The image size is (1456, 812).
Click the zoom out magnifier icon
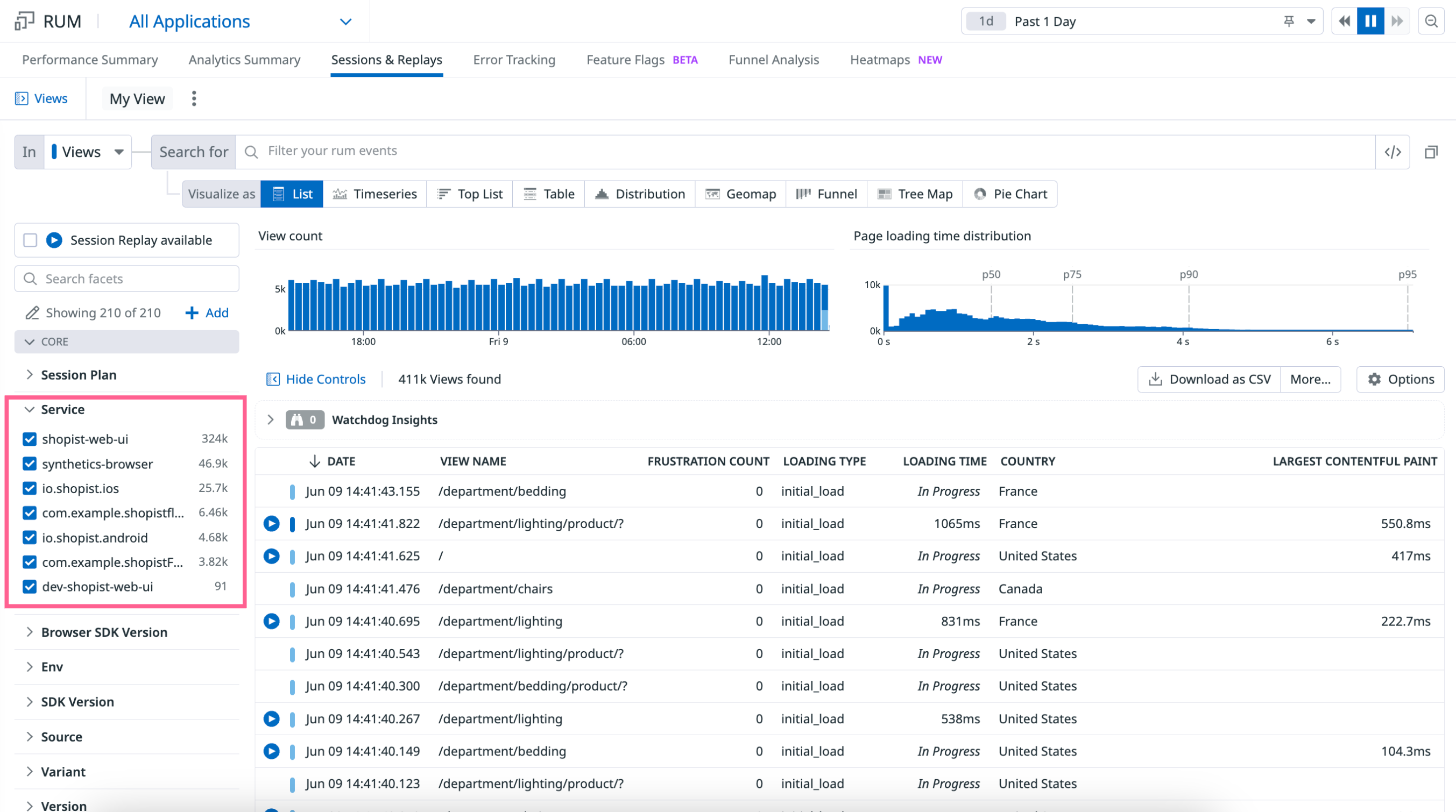[1431, 22]
